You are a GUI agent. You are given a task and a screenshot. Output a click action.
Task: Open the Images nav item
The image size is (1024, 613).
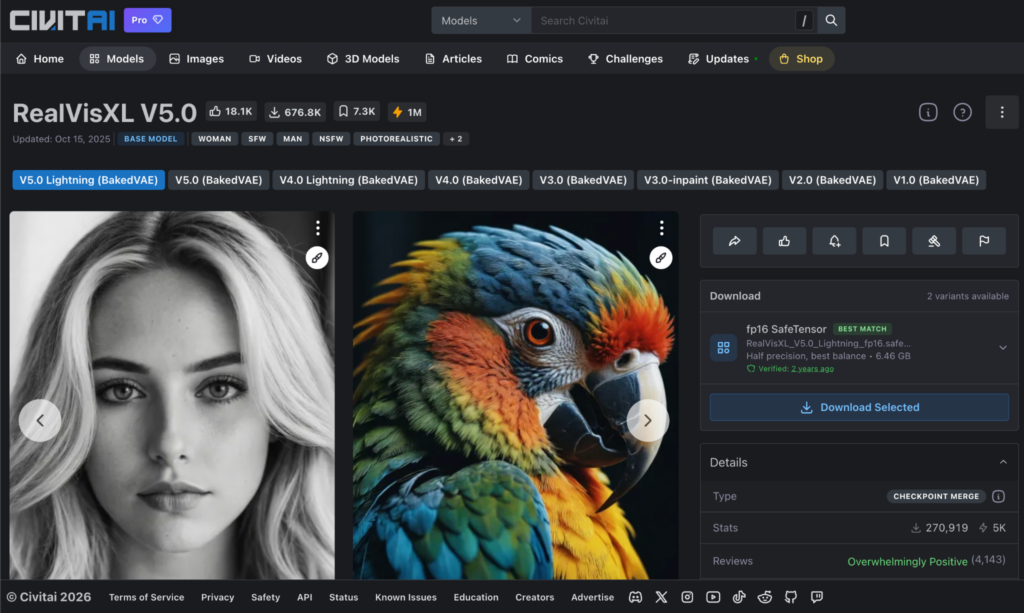click(197, 59)
